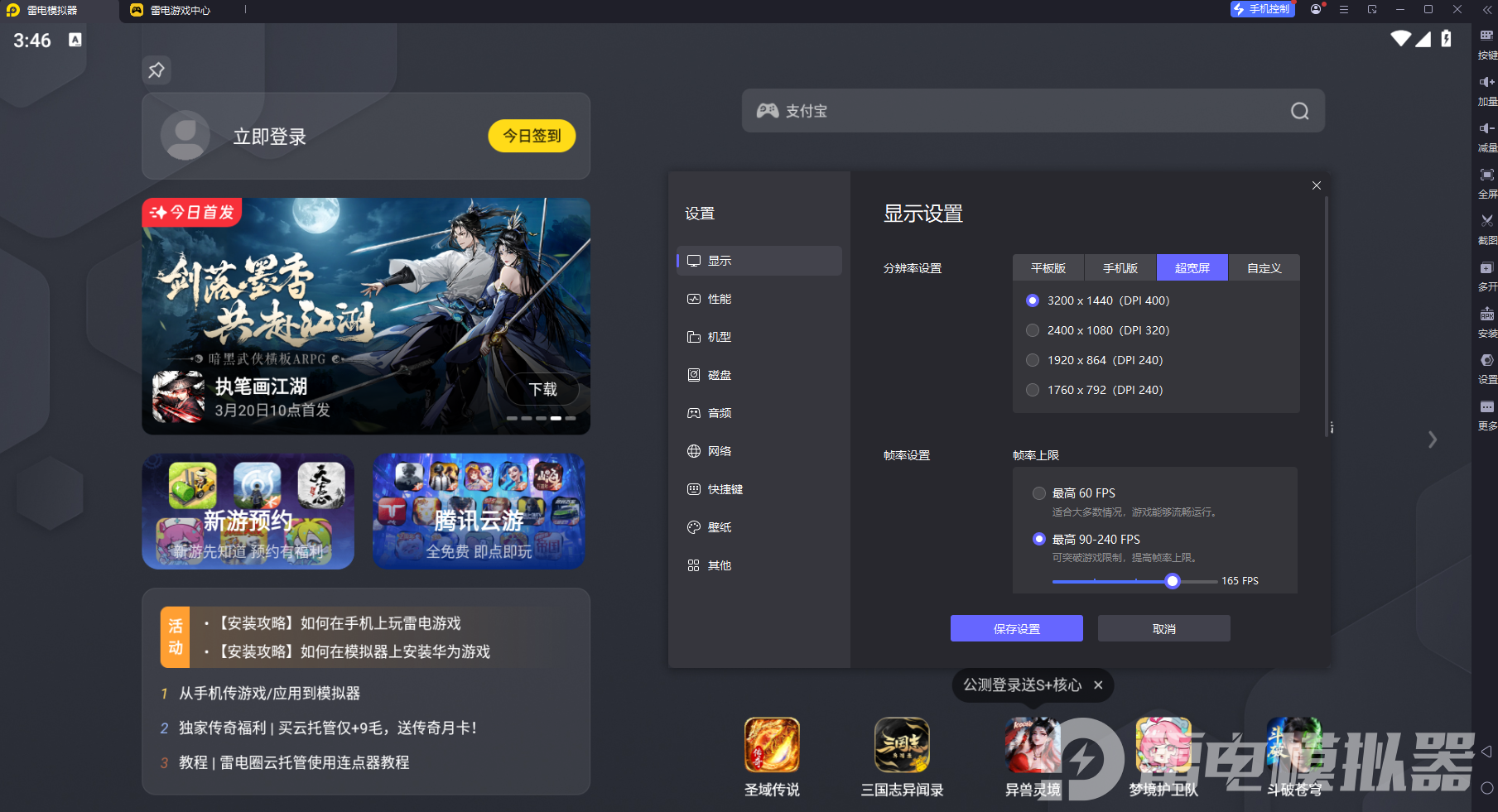Click 下载 on the 执笔画江湖 banner

point(543,389)
